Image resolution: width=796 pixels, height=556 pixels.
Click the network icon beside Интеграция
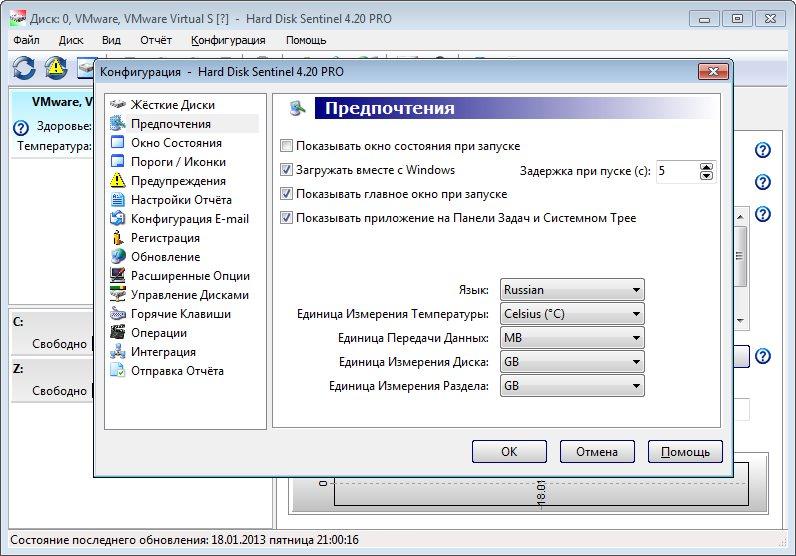coord(118,351)
